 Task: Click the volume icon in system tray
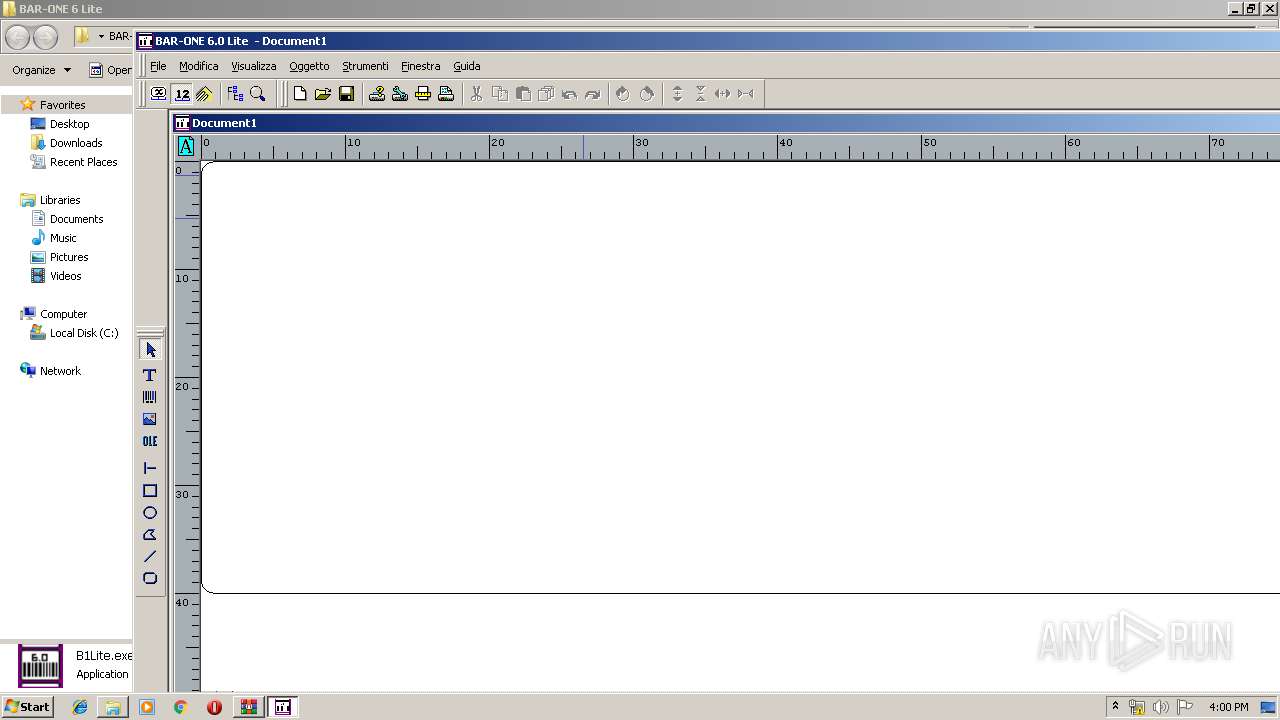point(1160,707)
